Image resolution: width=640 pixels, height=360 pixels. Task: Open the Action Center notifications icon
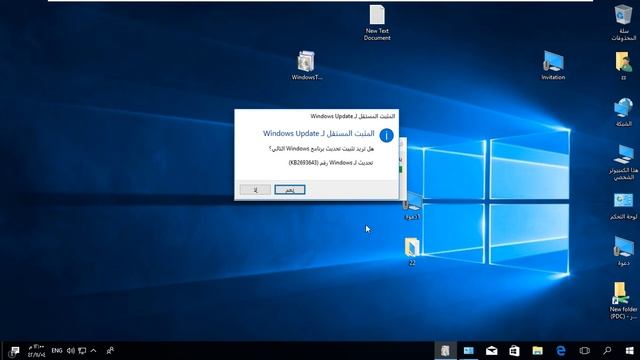pos(14,351)
